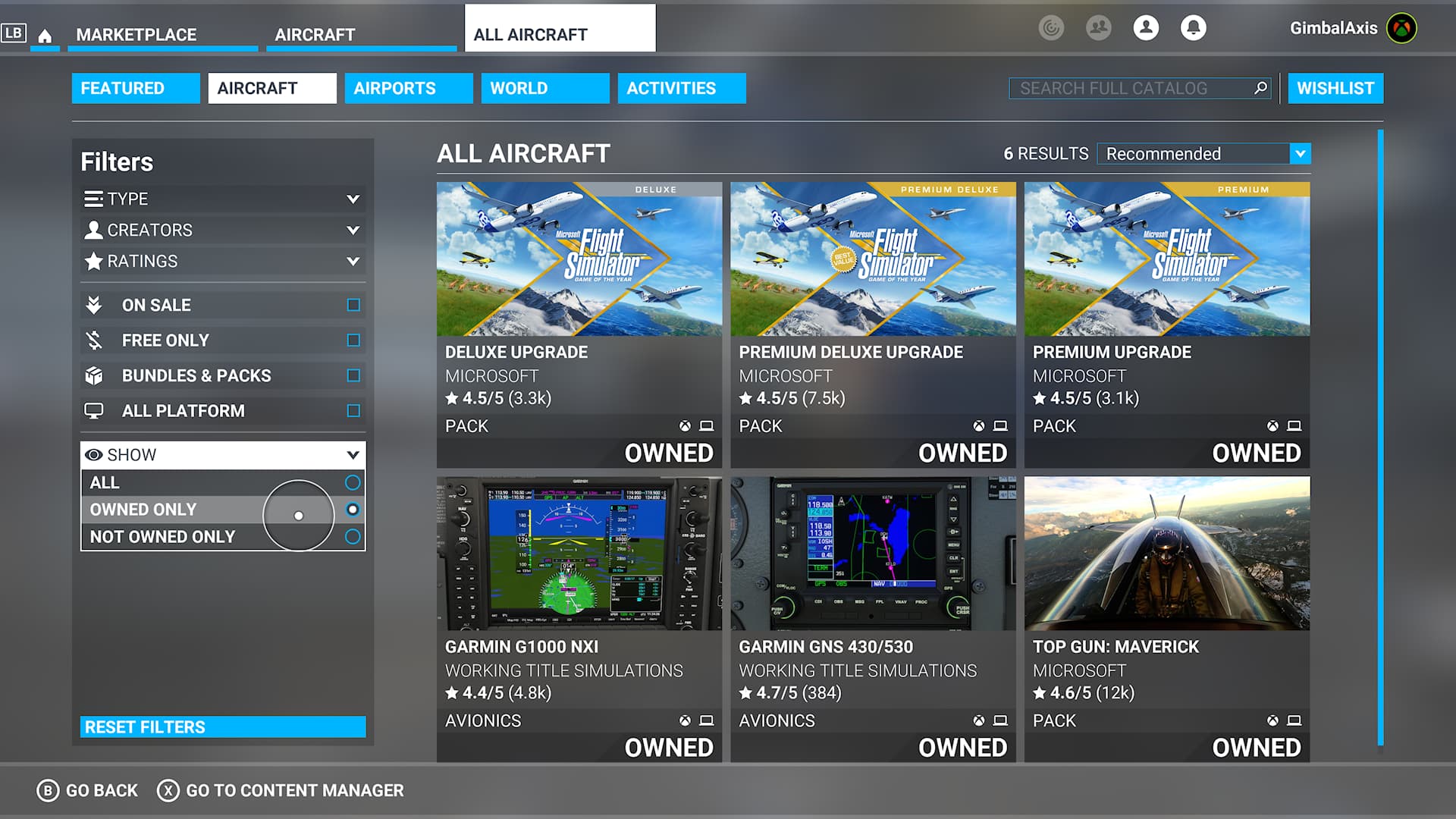Click the achievements swirl icon

coord(1051,28)
